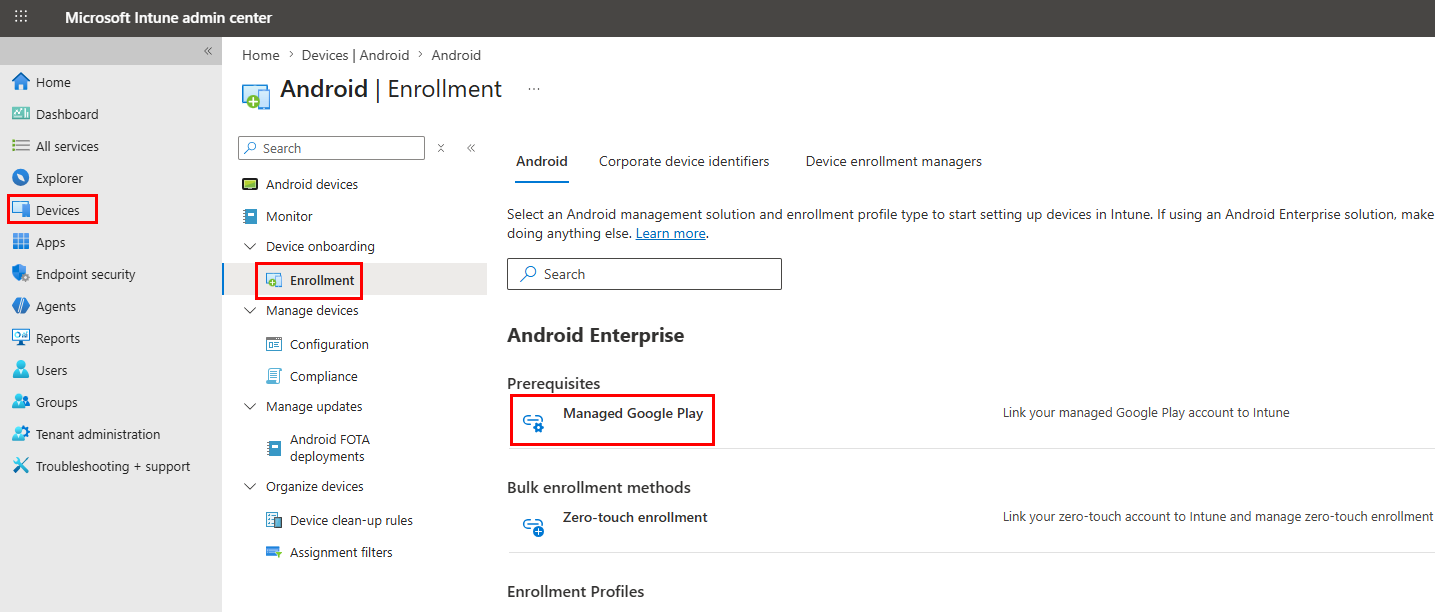The height and width of the screenshot is (612, 1435).
Task: Click the Troubleshooting + support wrench icon
Action: pos(21,466)
